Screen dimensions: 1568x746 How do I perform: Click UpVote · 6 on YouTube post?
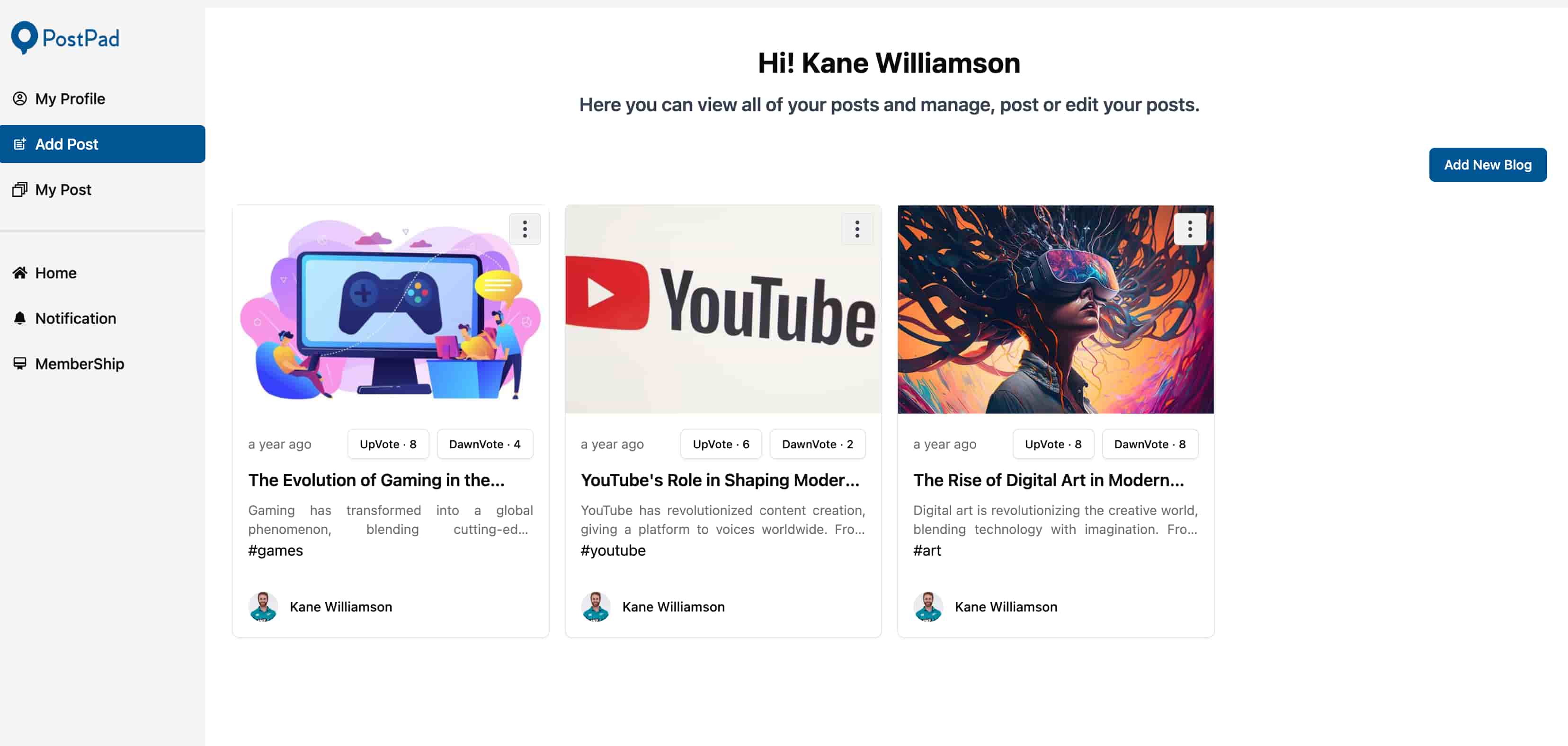(x=721, y=444)
